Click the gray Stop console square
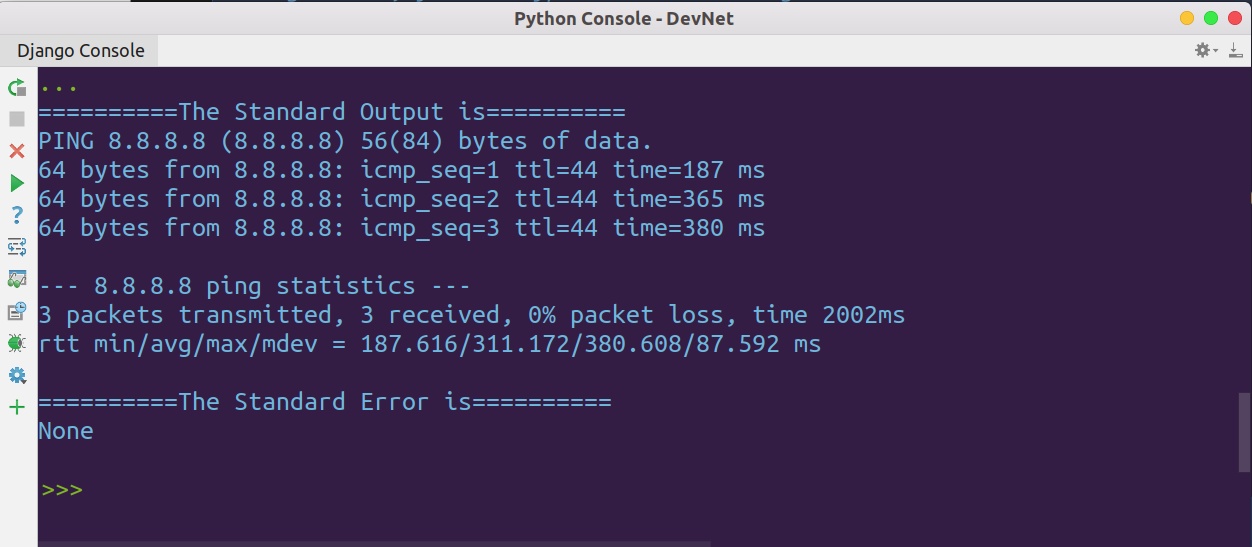1252x547 pixels. click(16, 119)
